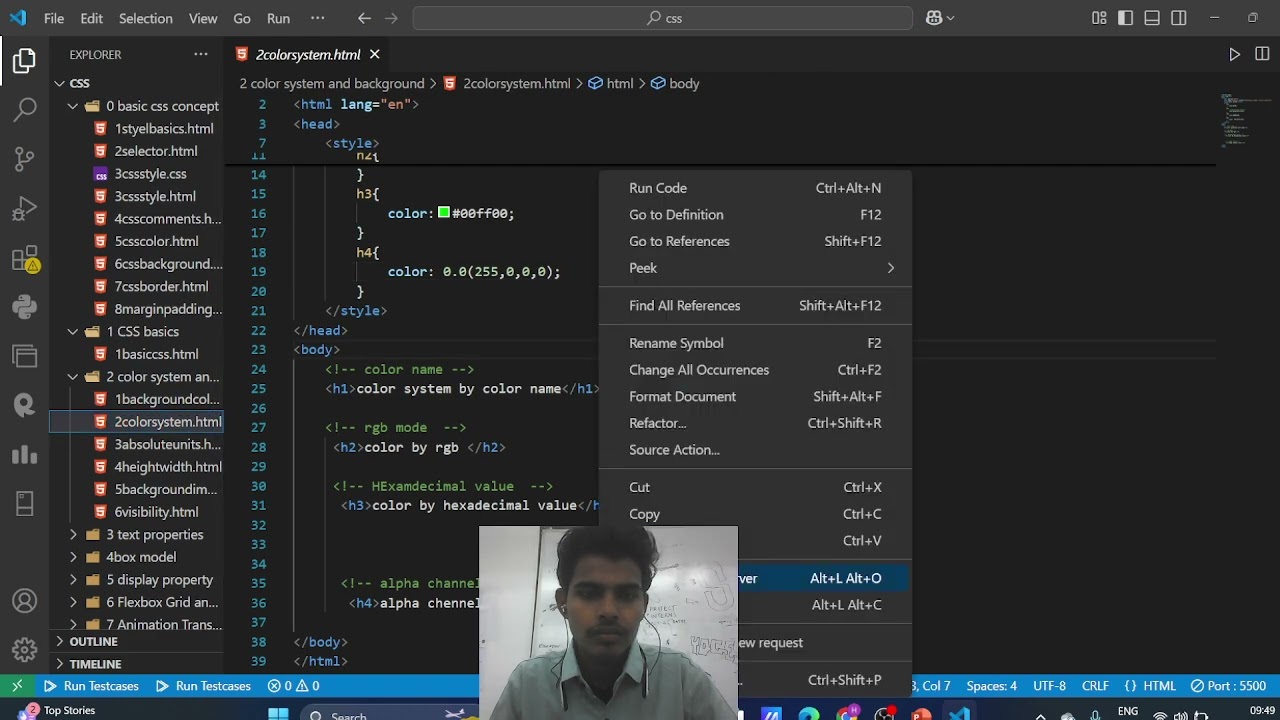1280x720 pixels.
Task: Click the Go Forward arrow in title bar
Action: coord(391,18)
